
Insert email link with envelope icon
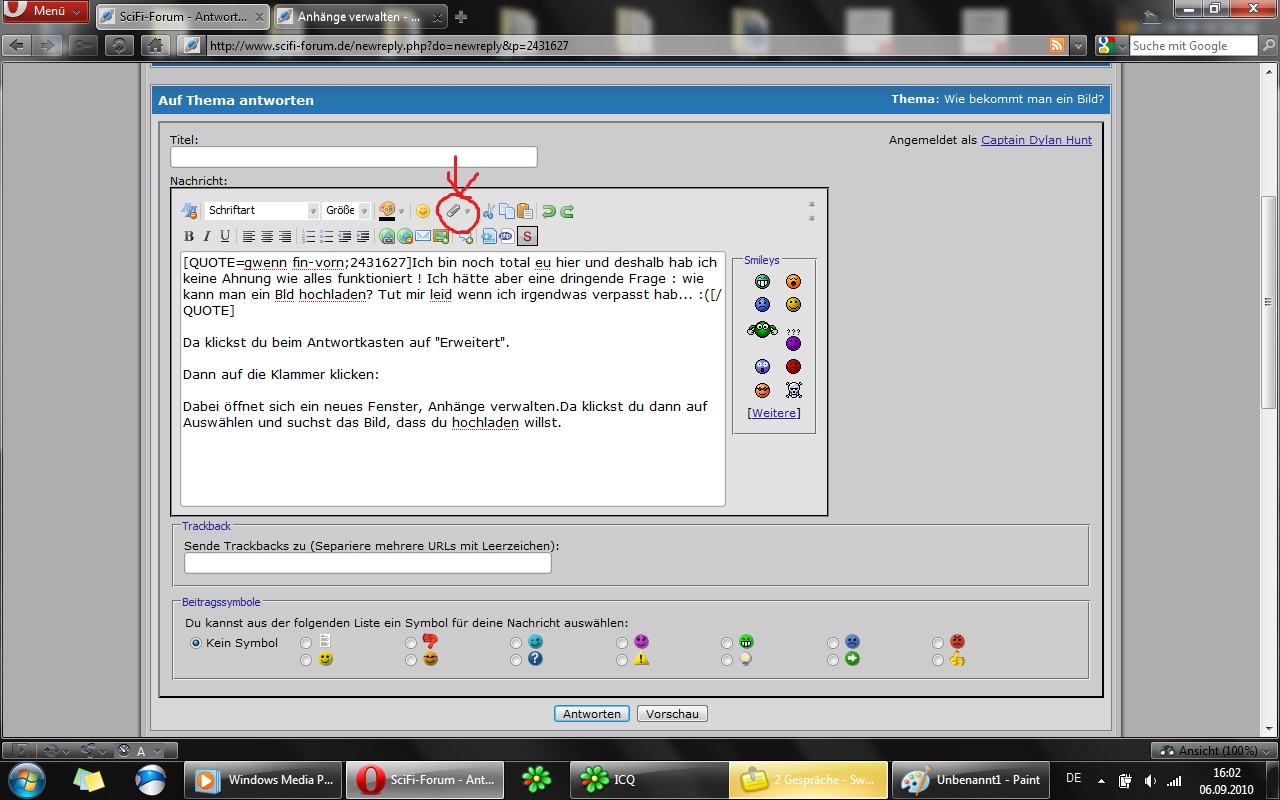423,237
